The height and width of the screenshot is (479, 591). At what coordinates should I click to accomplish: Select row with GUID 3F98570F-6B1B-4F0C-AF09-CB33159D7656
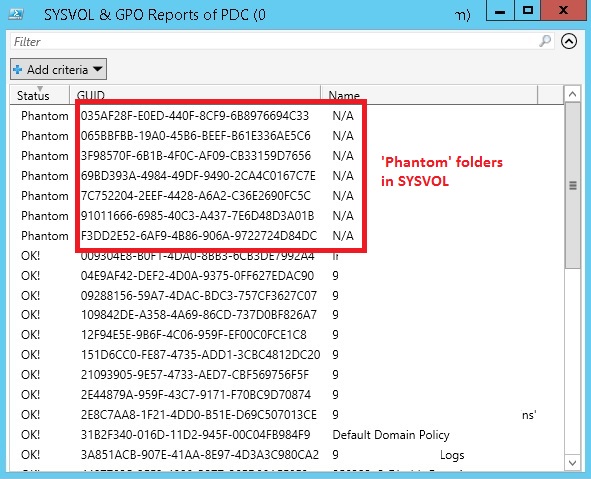(x=286, y=156)
